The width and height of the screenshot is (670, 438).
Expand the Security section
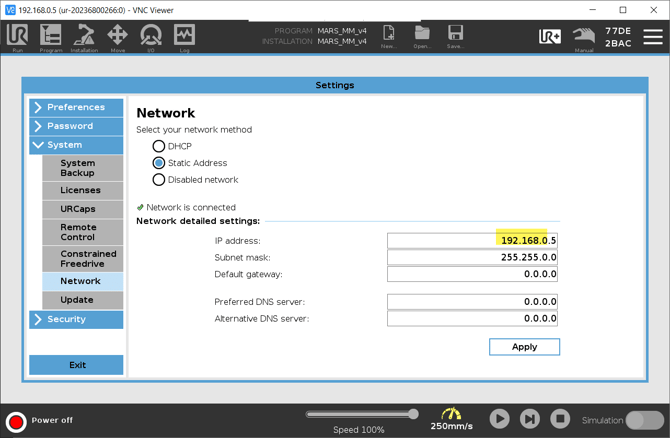pyautogui.click(x=76, y=319)
